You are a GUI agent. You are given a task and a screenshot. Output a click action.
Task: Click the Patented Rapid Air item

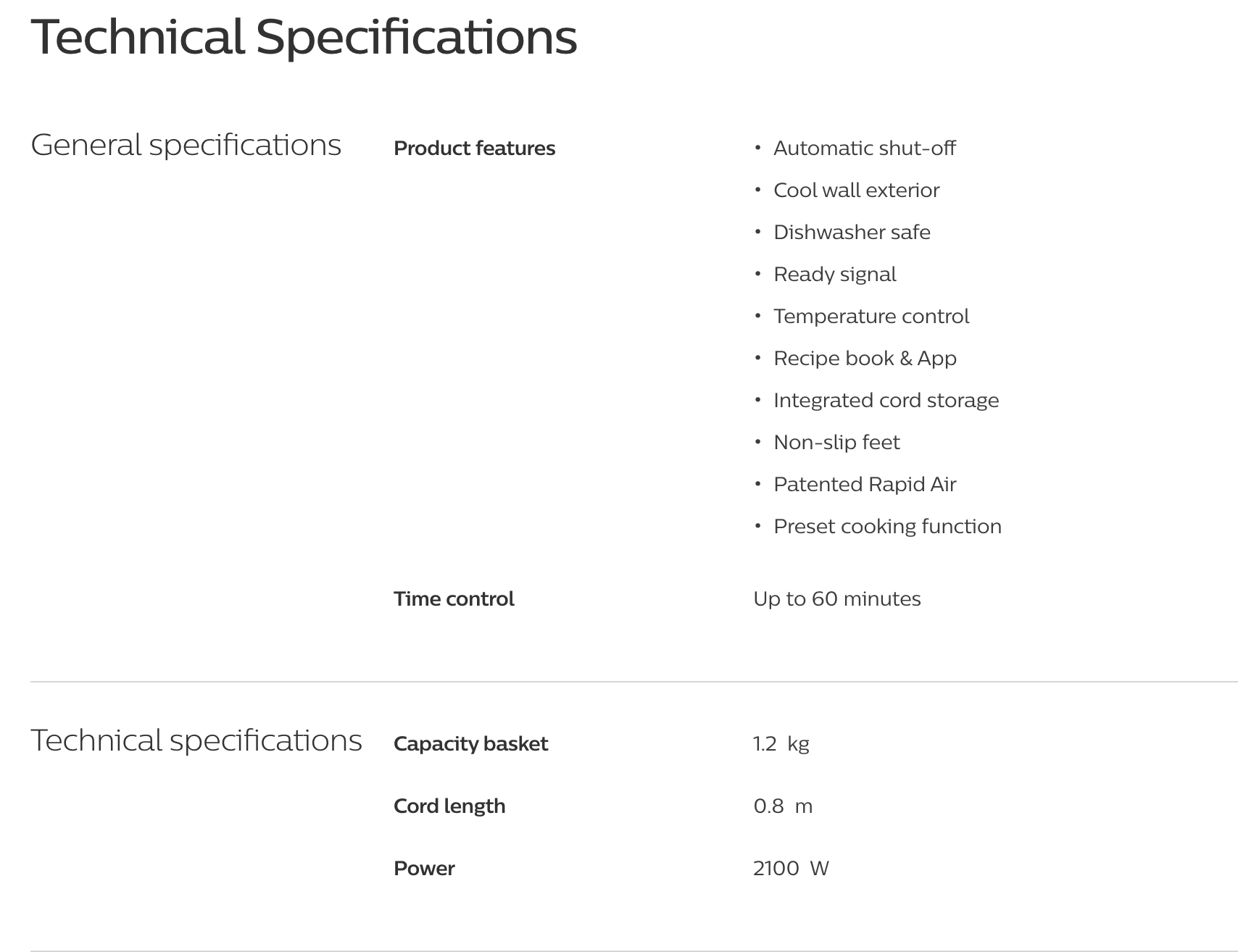865,485
